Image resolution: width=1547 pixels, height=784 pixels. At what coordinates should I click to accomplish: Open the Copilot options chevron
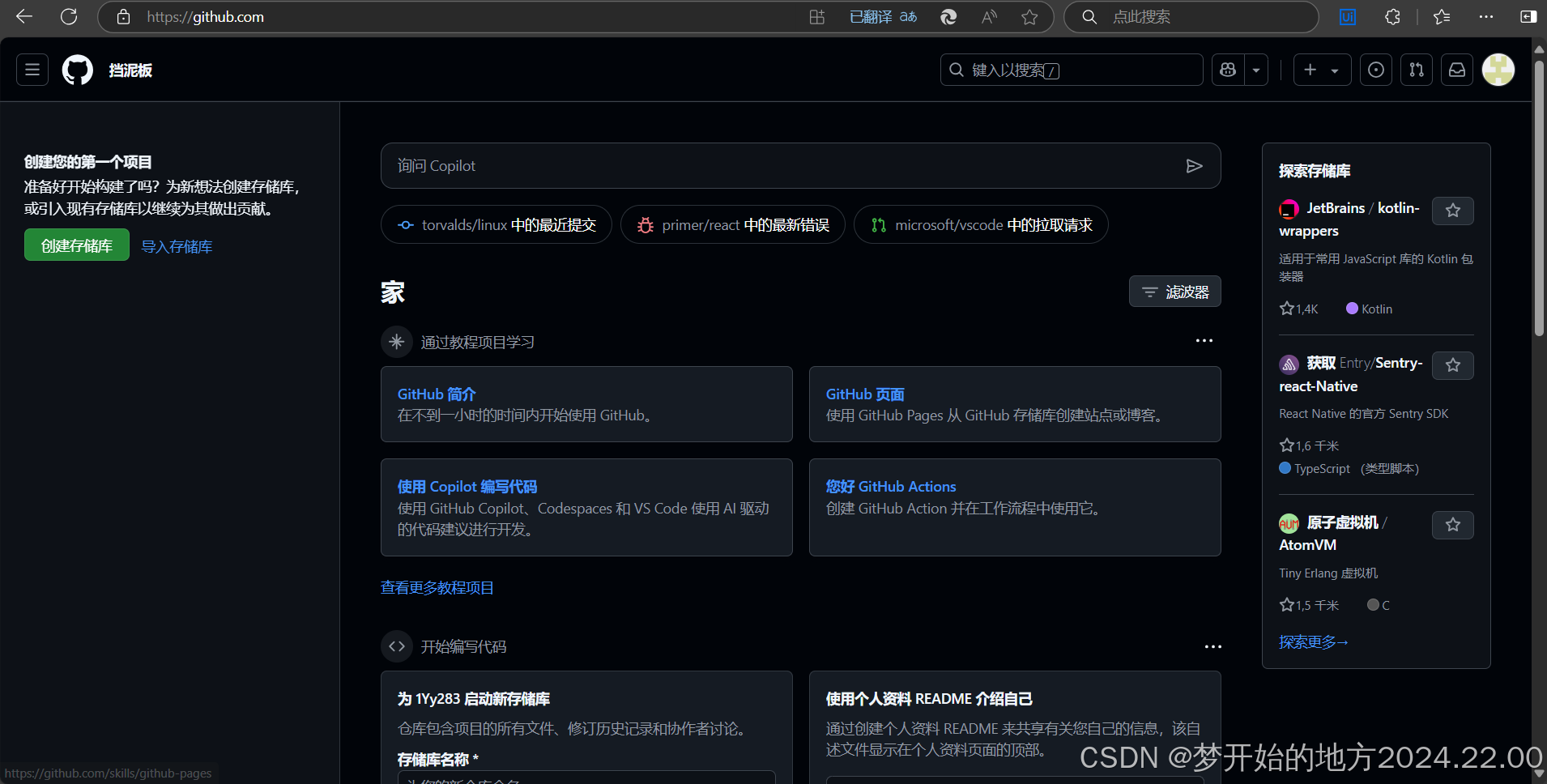[1255, 70]
